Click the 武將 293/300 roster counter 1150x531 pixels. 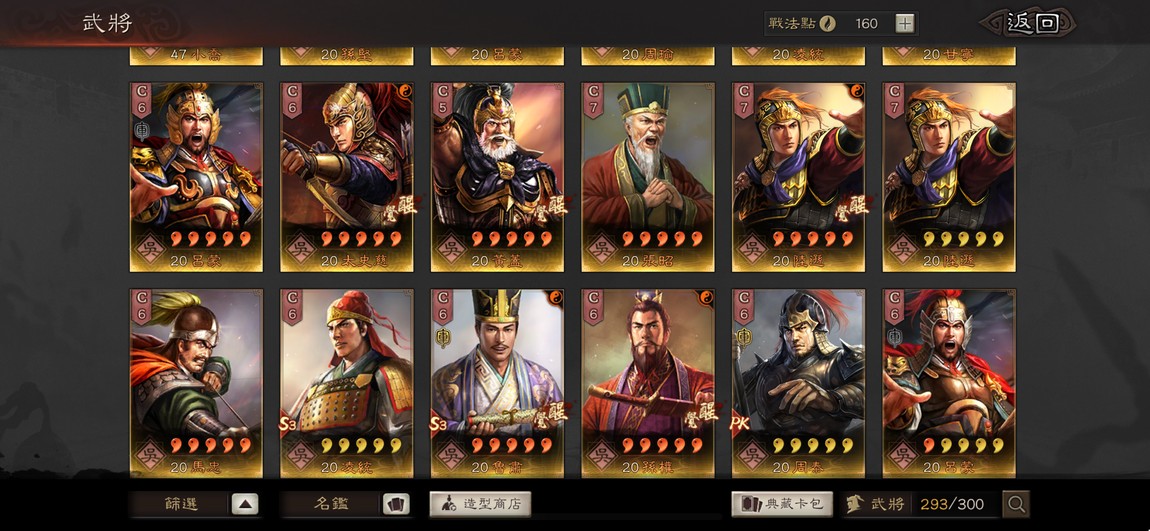920,504
